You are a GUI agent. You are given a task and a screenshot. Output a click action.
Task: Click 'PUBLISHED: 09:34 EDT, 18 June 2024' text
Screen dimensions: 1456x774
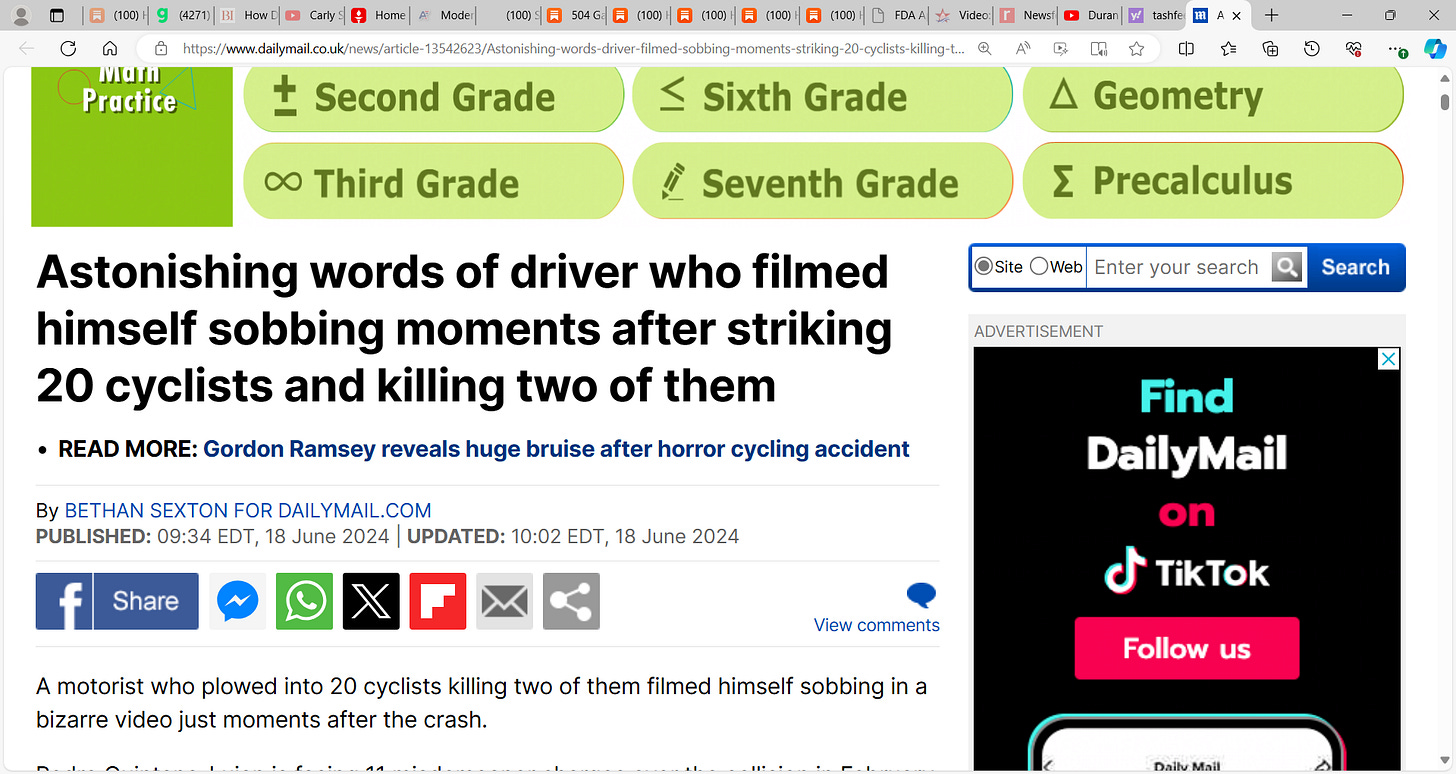tap(213, 536)
